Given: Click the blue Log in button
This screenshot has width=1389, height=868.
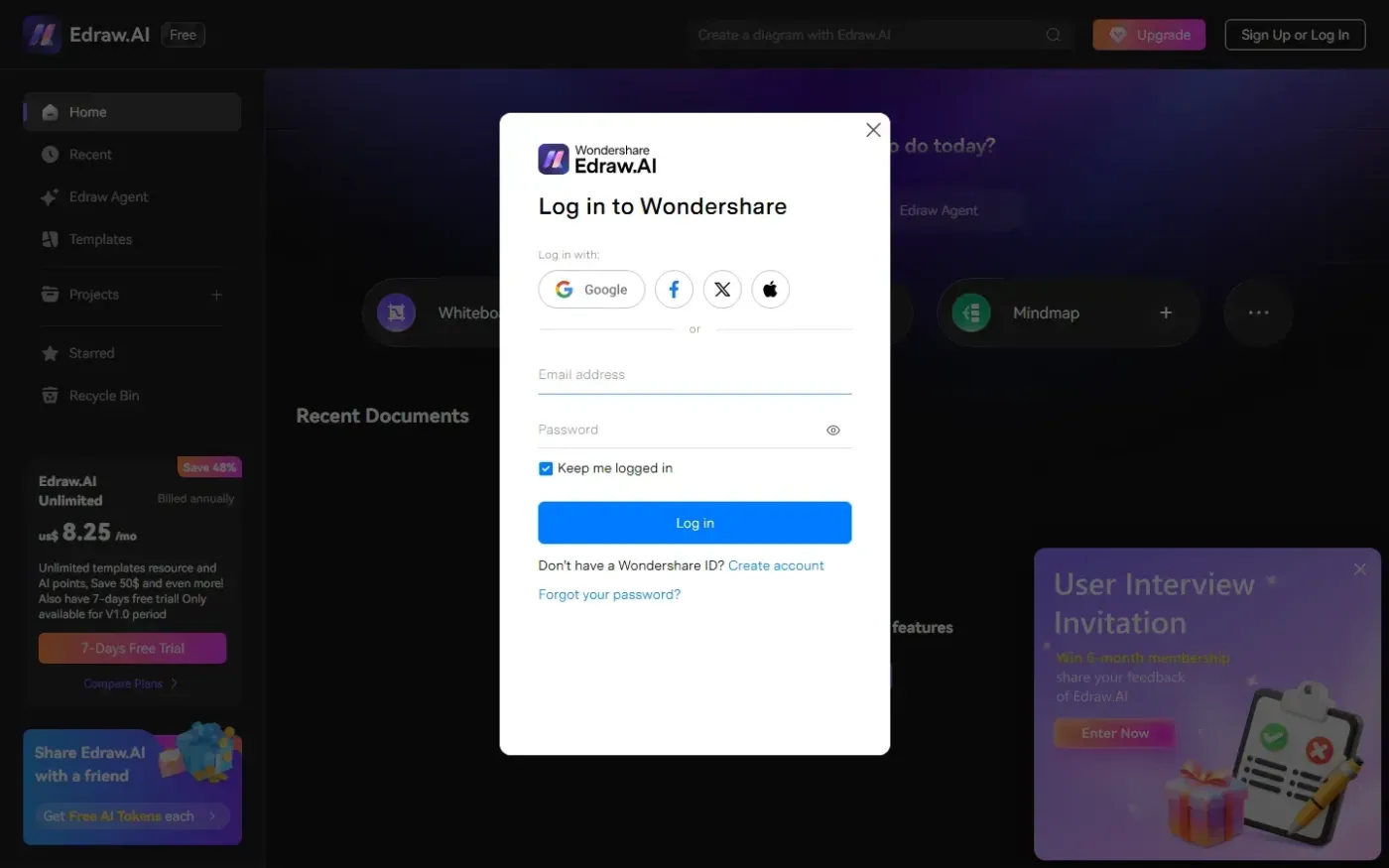Looking at the screenshot, I should point(694,523).
